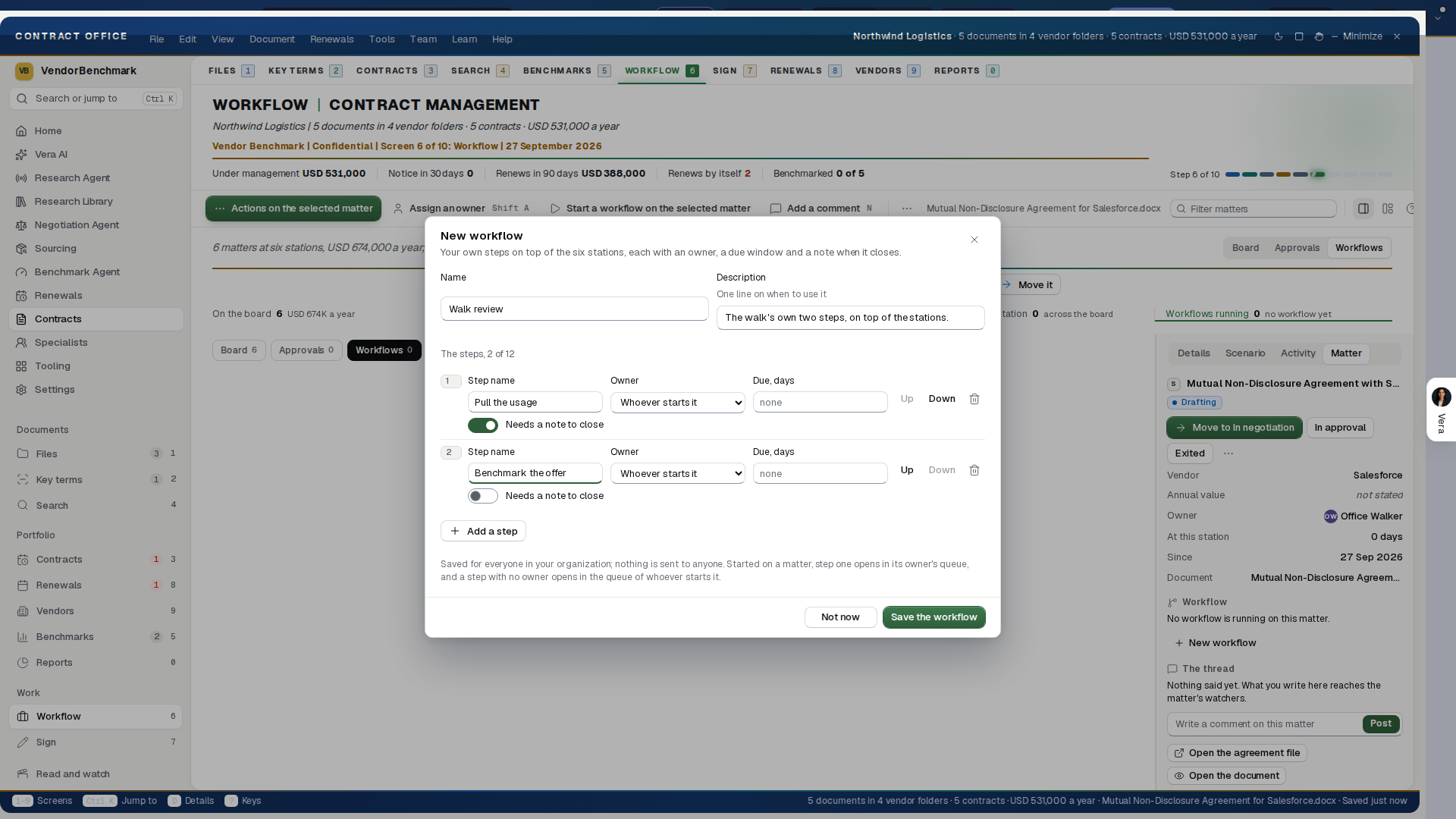Open the Owner dropdown for step 1
The image size is (1456, 819).
(x=677, y=403)
